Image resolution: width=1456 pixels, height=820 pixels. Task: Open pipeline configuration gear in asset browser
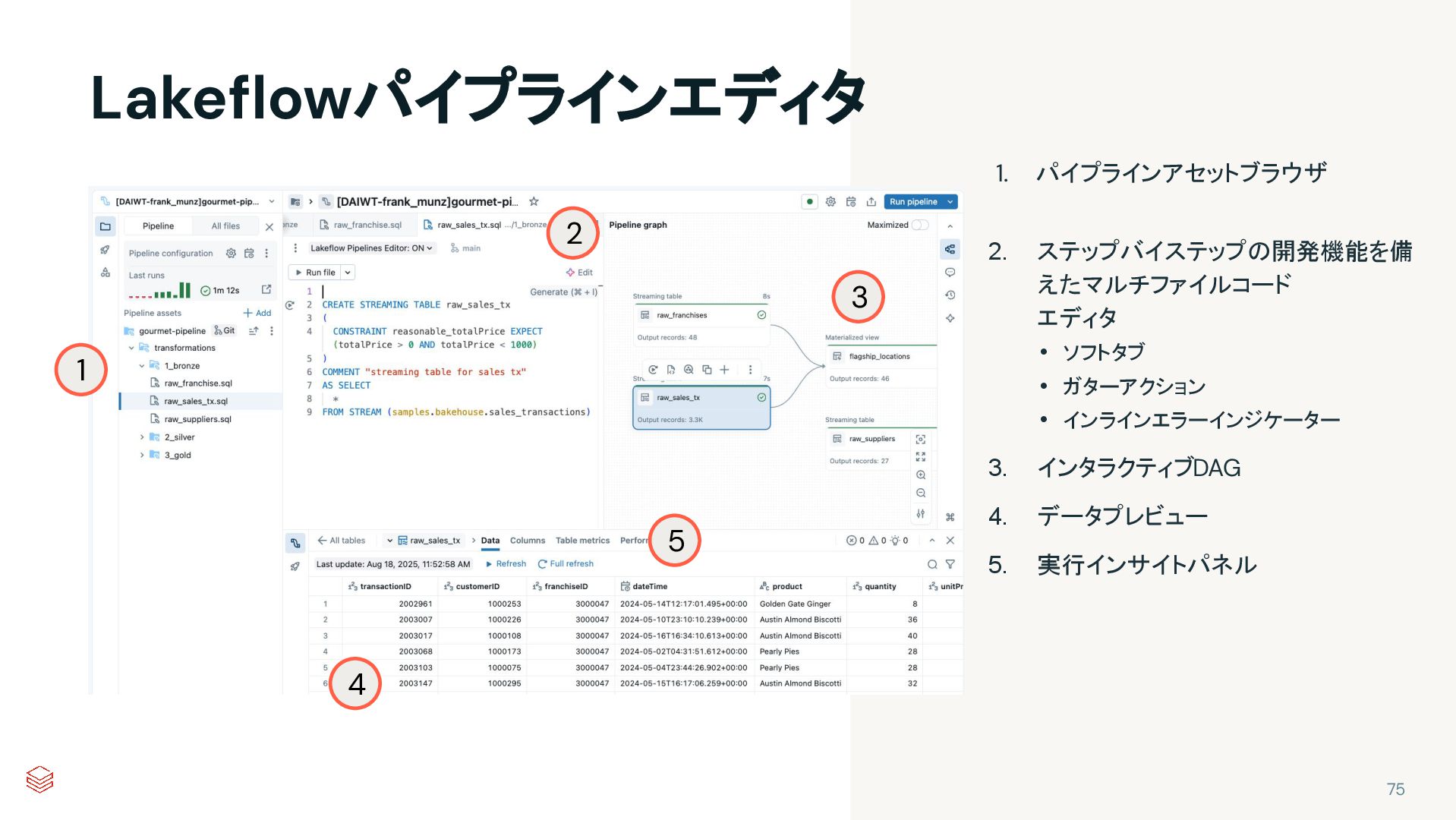pos(231,254)
